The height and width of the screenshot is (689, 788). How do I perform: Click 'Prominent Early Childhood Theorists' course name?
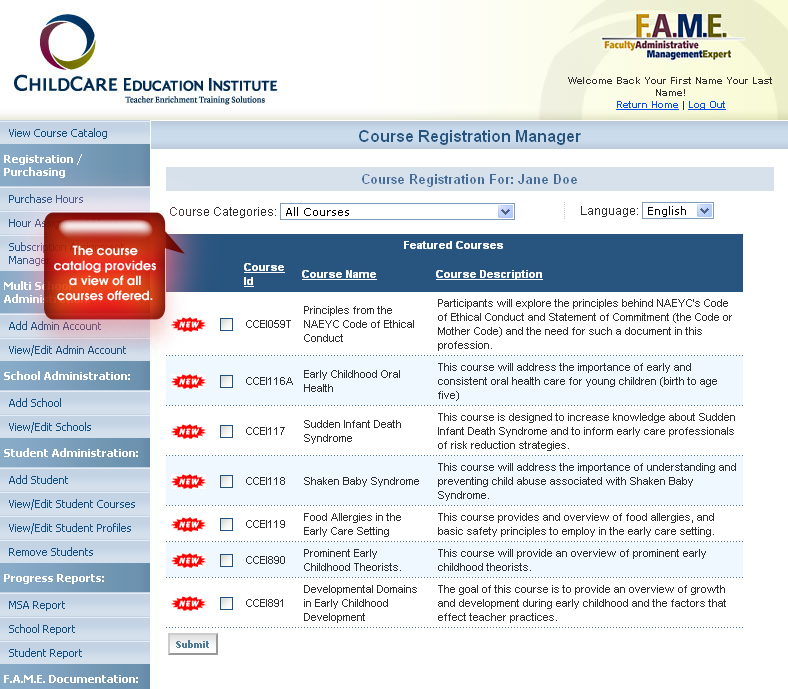[x=352, y=560]
